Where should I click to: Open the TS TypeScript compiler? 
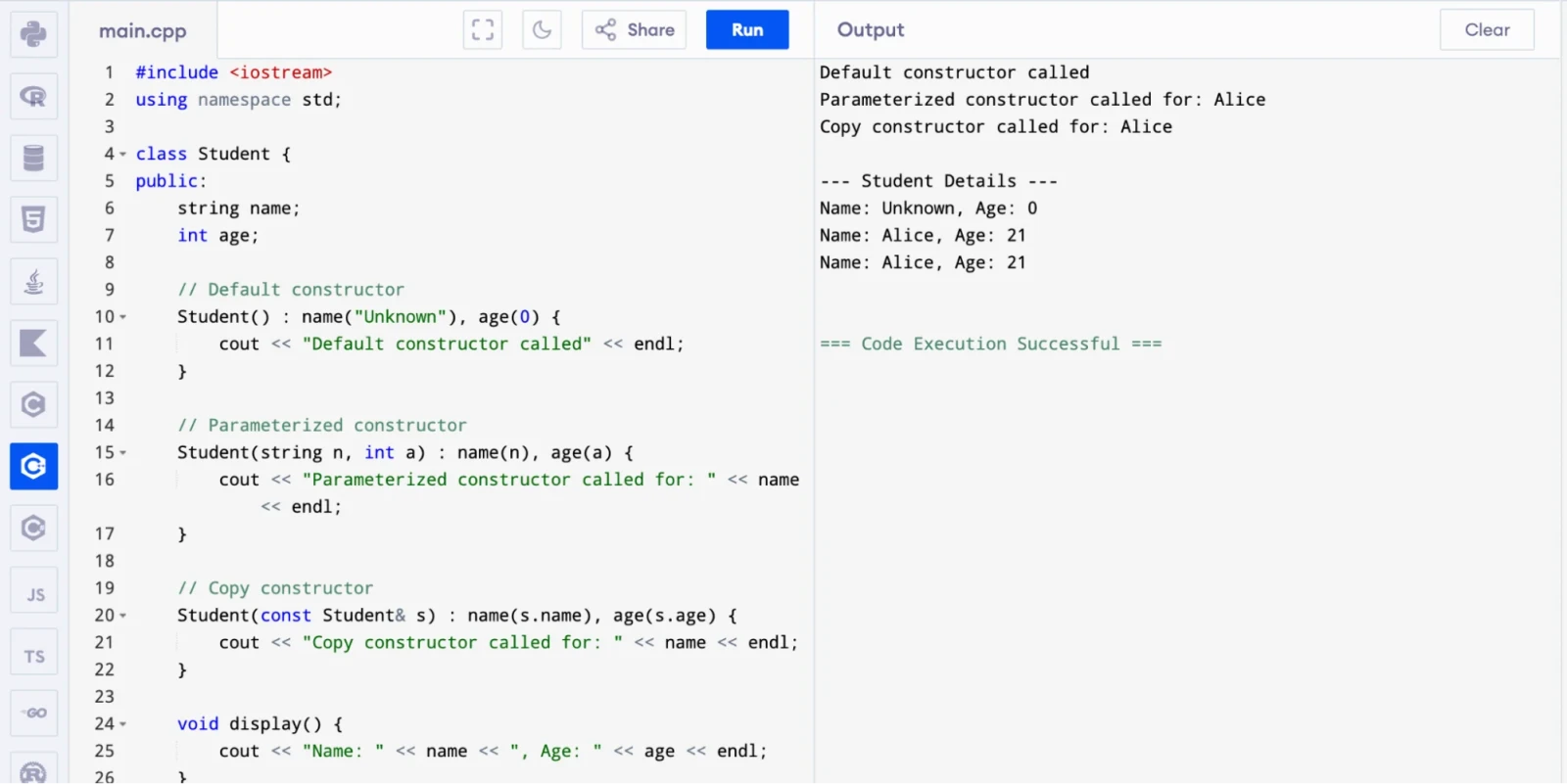(33, 653)
